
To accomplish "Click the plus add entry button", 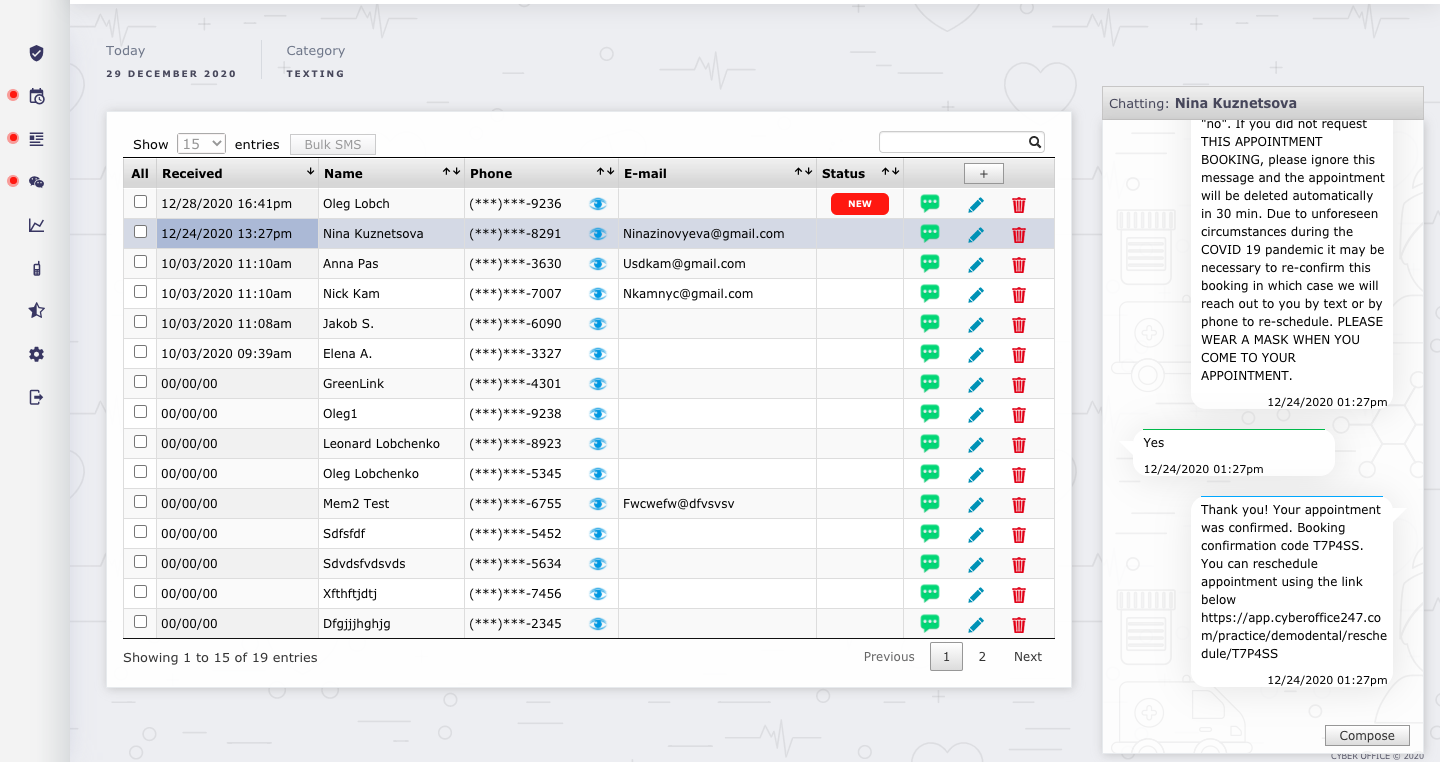I will coord(984,174).
